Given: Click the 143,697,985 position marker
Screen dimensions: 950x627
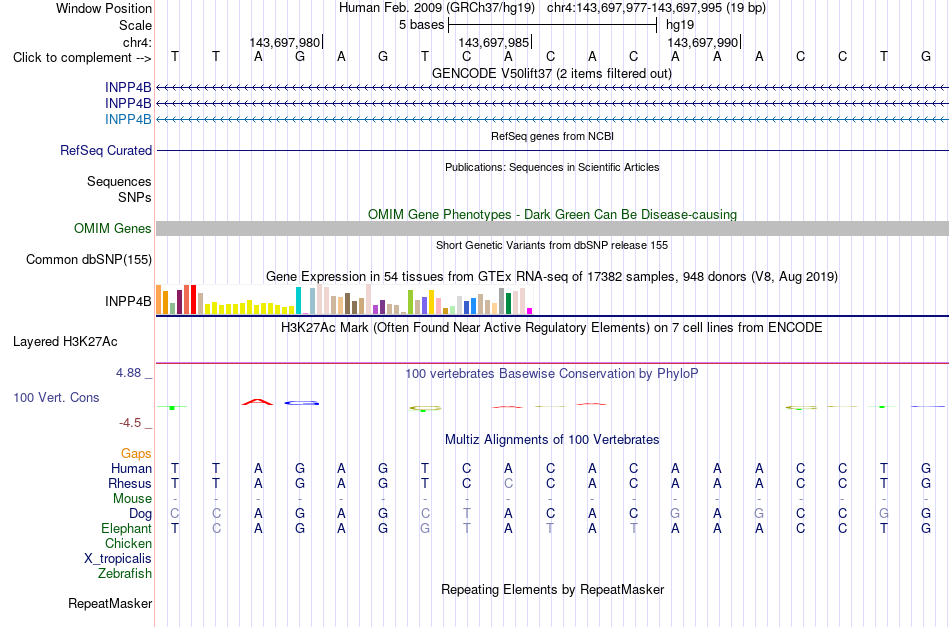Looking at the screenshot, I should coord(494,42).
